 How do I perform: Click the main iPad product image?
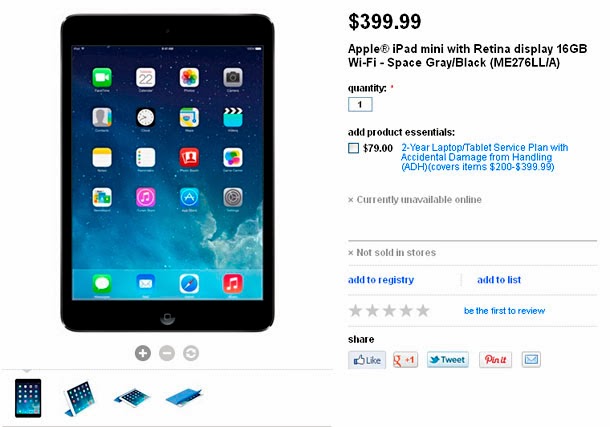(167, 173)
